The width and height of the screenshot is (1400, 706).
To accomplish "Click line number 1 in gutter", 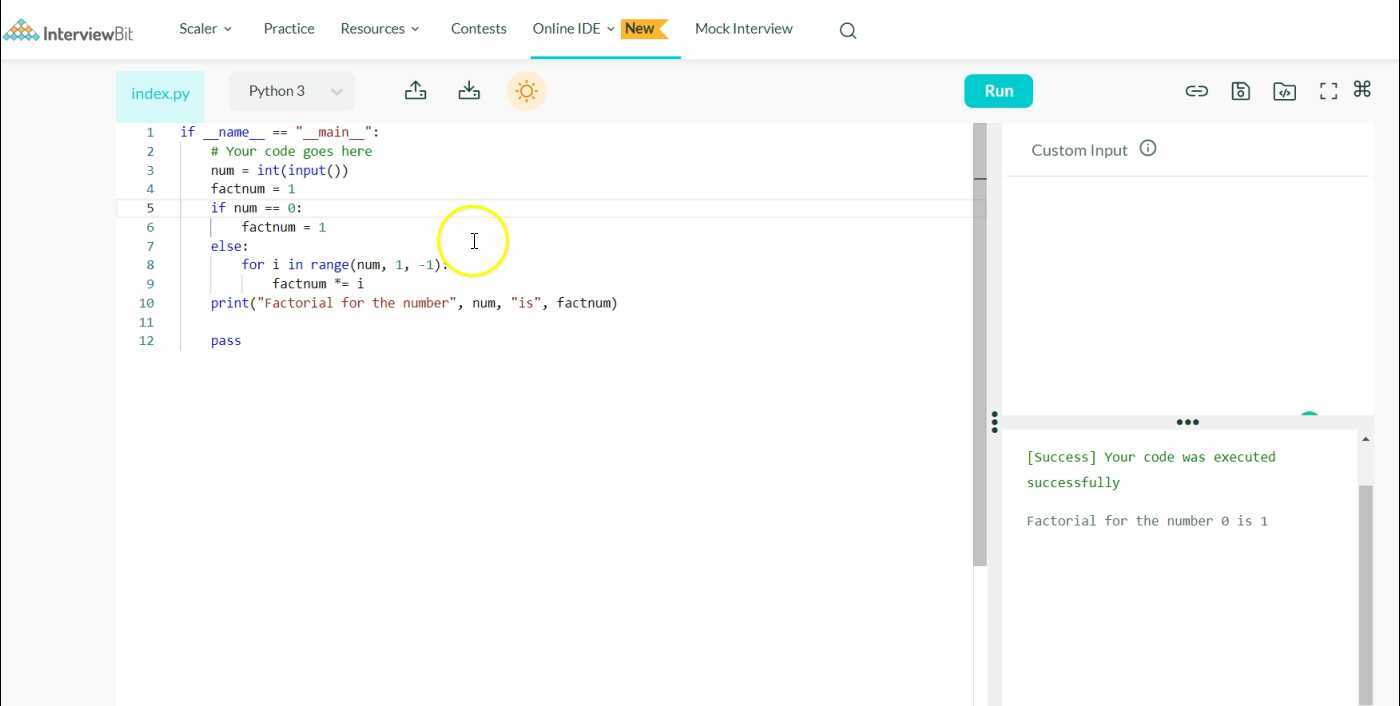I will 150,132.
